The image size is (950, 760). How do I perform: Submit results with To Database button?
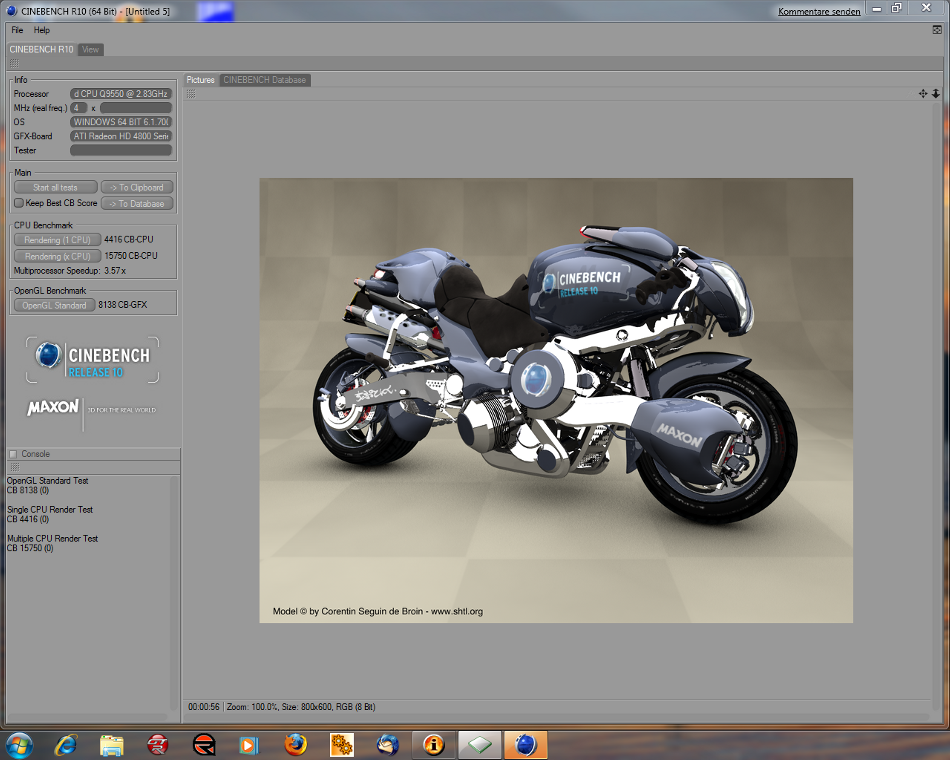(x=137, y=204)
